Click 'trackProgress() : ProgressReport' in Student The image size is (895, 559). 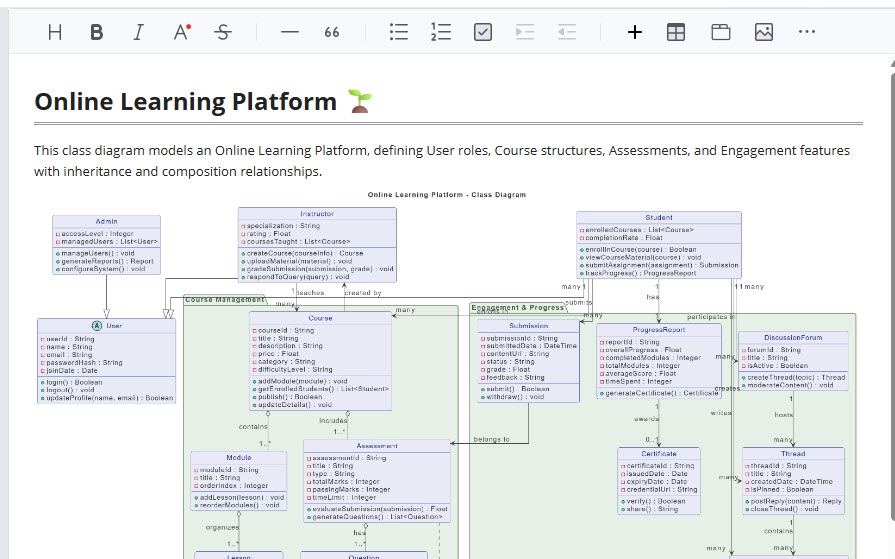640,273
